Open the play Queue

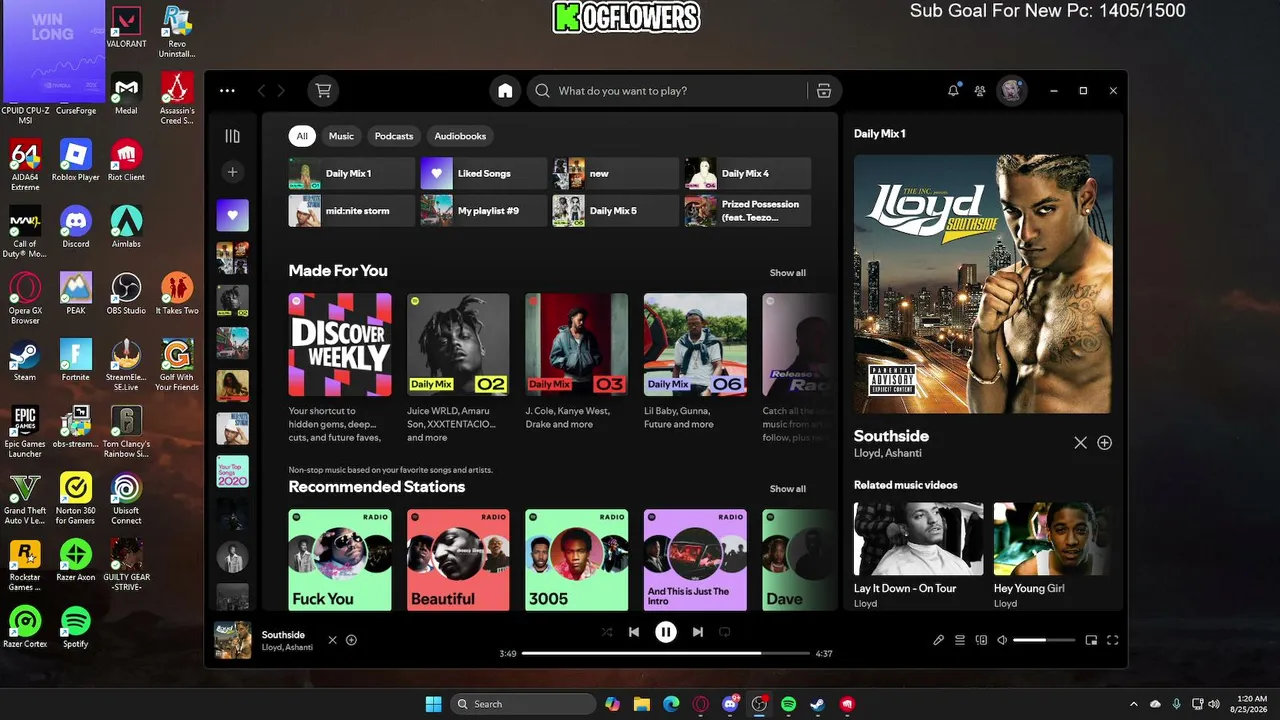(x=960, y=640)
